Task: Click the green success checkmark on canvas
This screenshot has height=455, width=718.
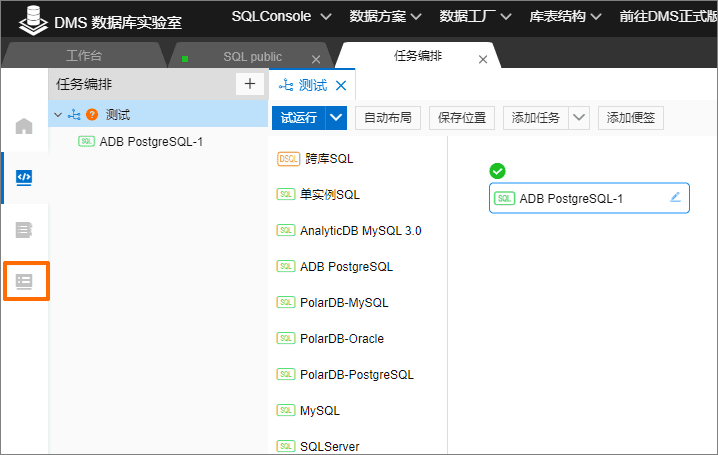Action: click(497, 171)
